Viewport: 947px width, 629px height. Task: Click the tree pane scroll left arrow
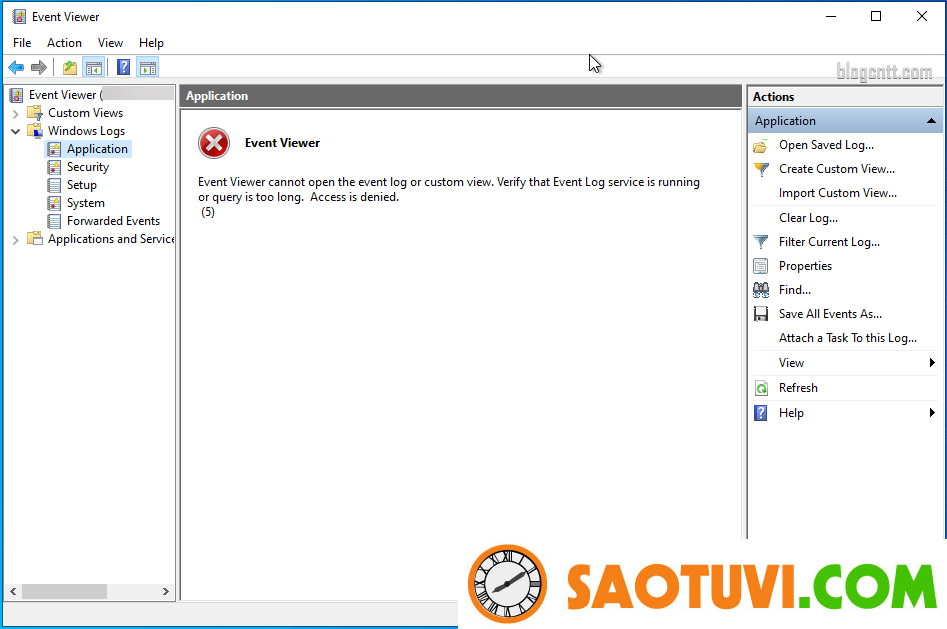[13, 592]
